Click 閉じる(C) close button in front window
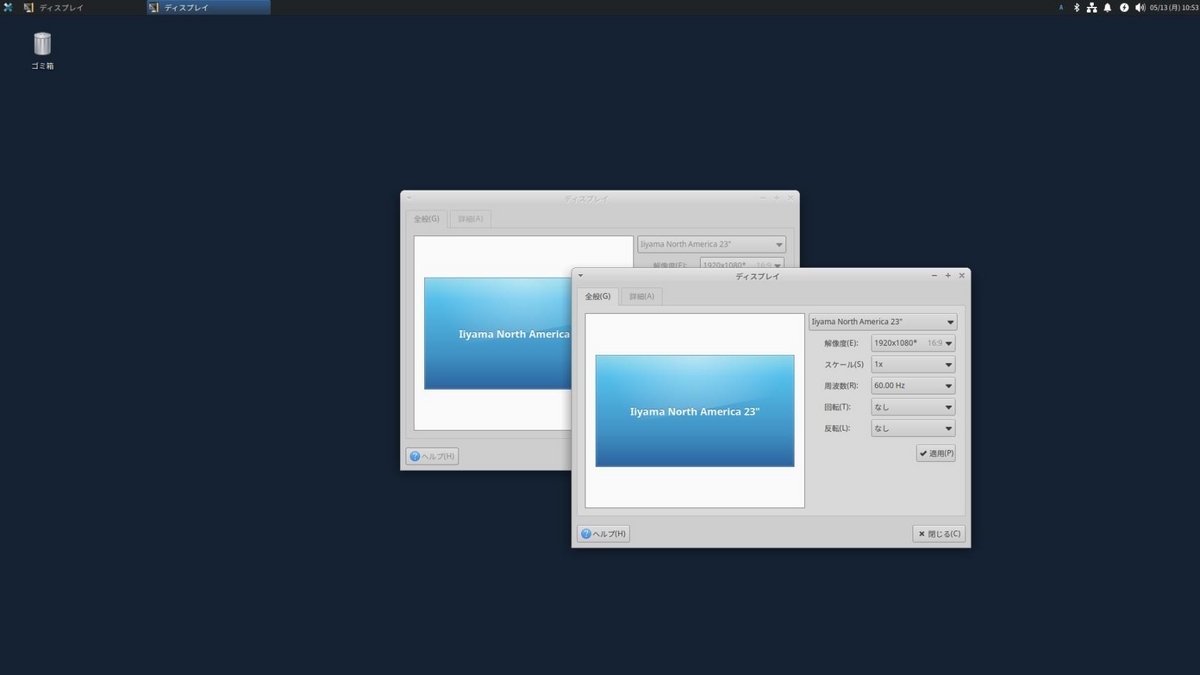The height and width of the screenshot is (675, 1200). [x=939, y=534]
